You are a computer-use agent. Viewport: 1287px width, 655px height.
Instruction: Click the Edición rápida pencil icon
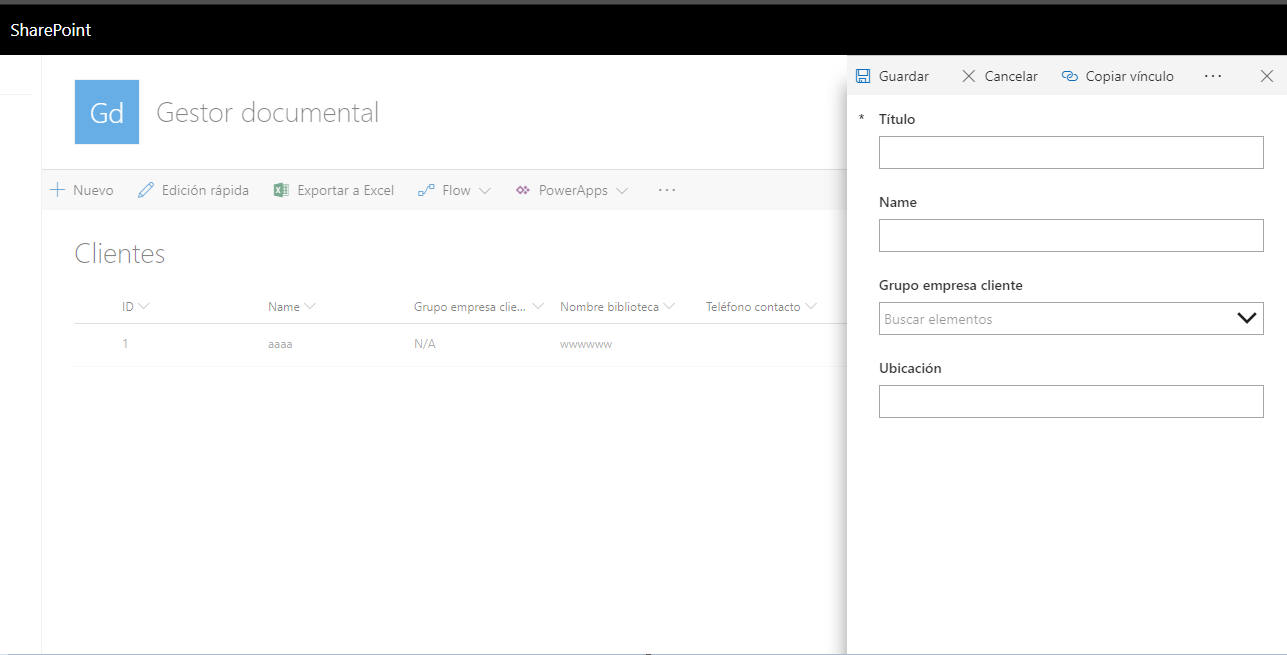146,190
